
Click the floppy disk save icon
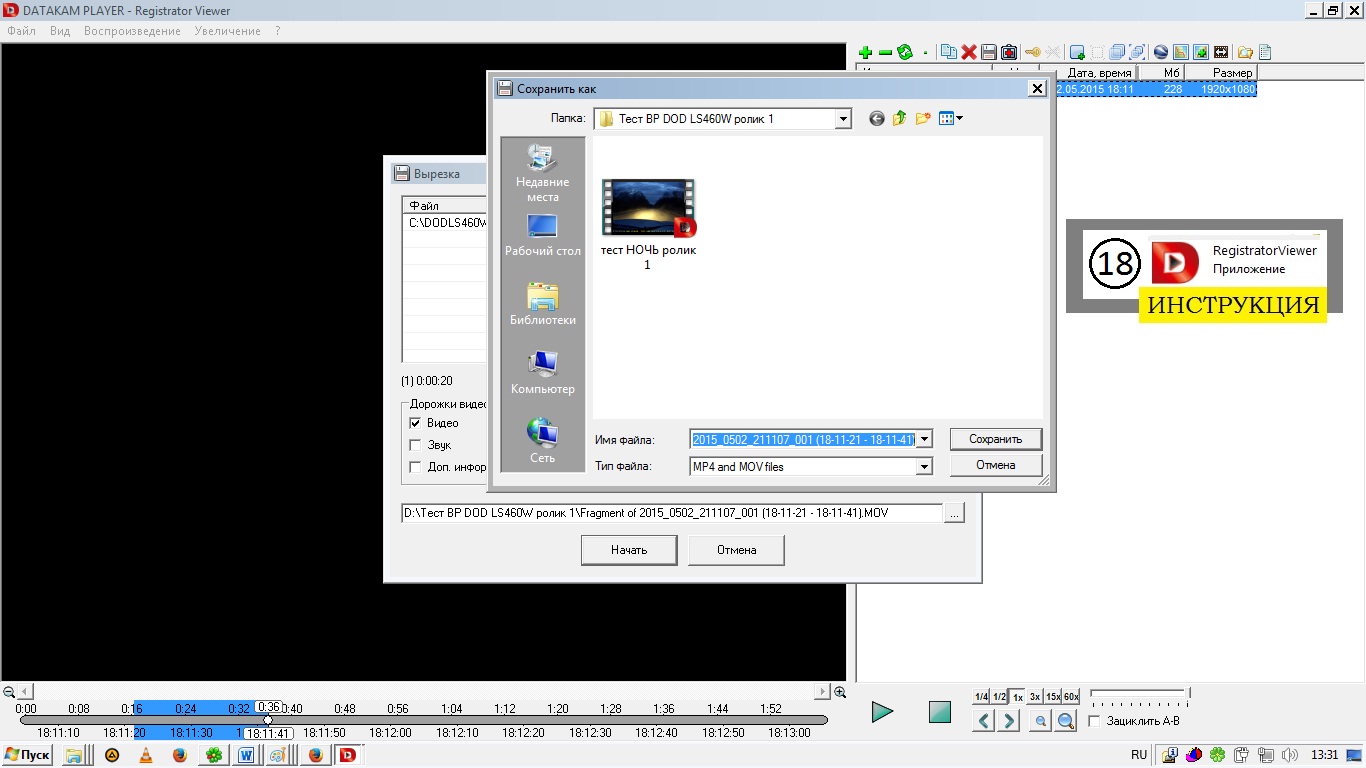pos(989,52)
